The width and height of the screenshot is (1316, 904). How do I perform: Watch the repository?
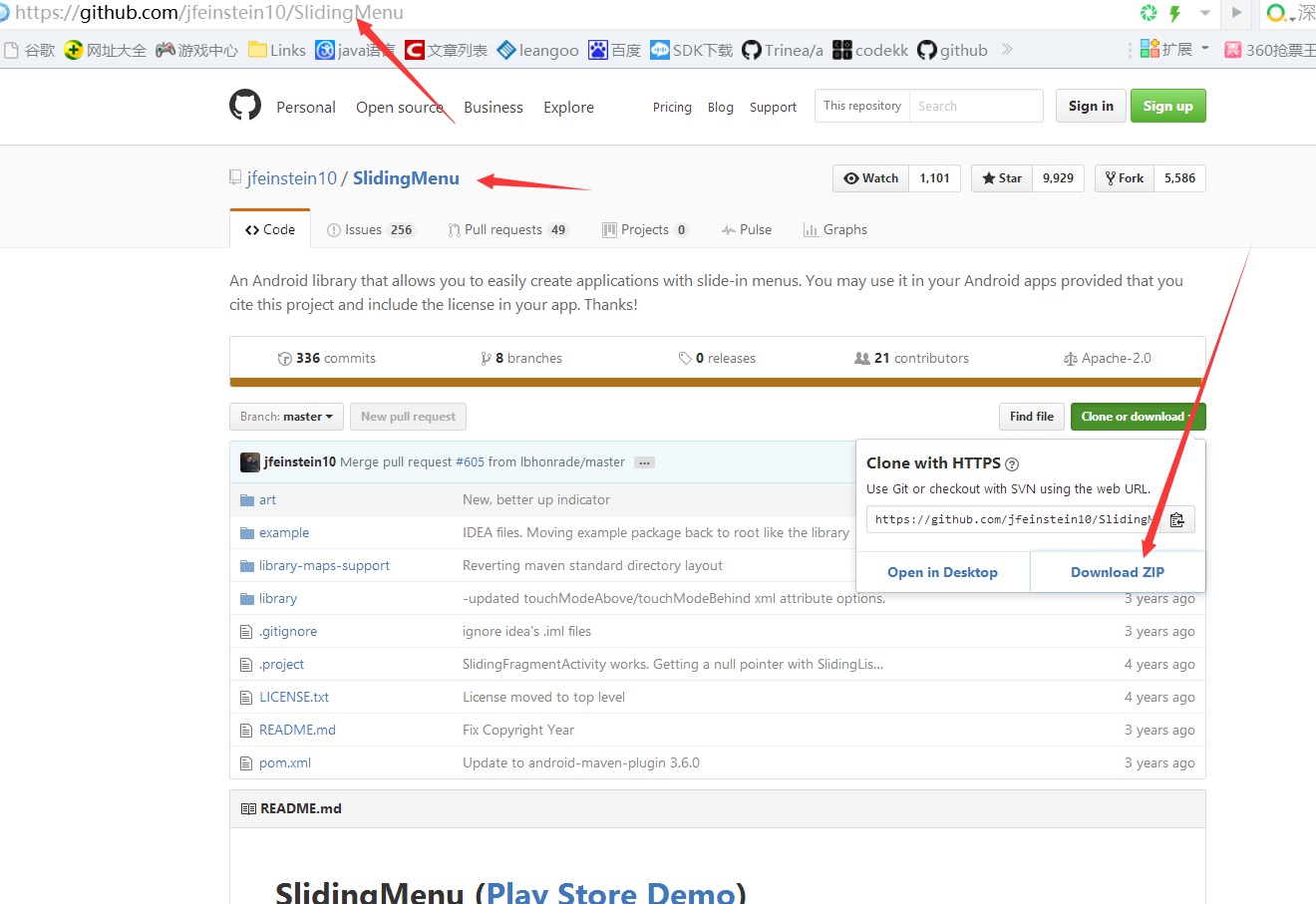871,178
